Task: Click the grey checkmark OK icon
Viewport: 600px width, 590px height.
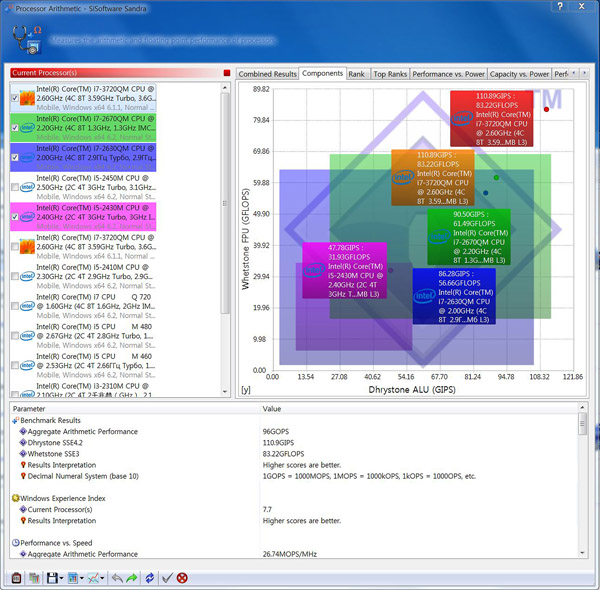Action: click(x=167, y=578)
